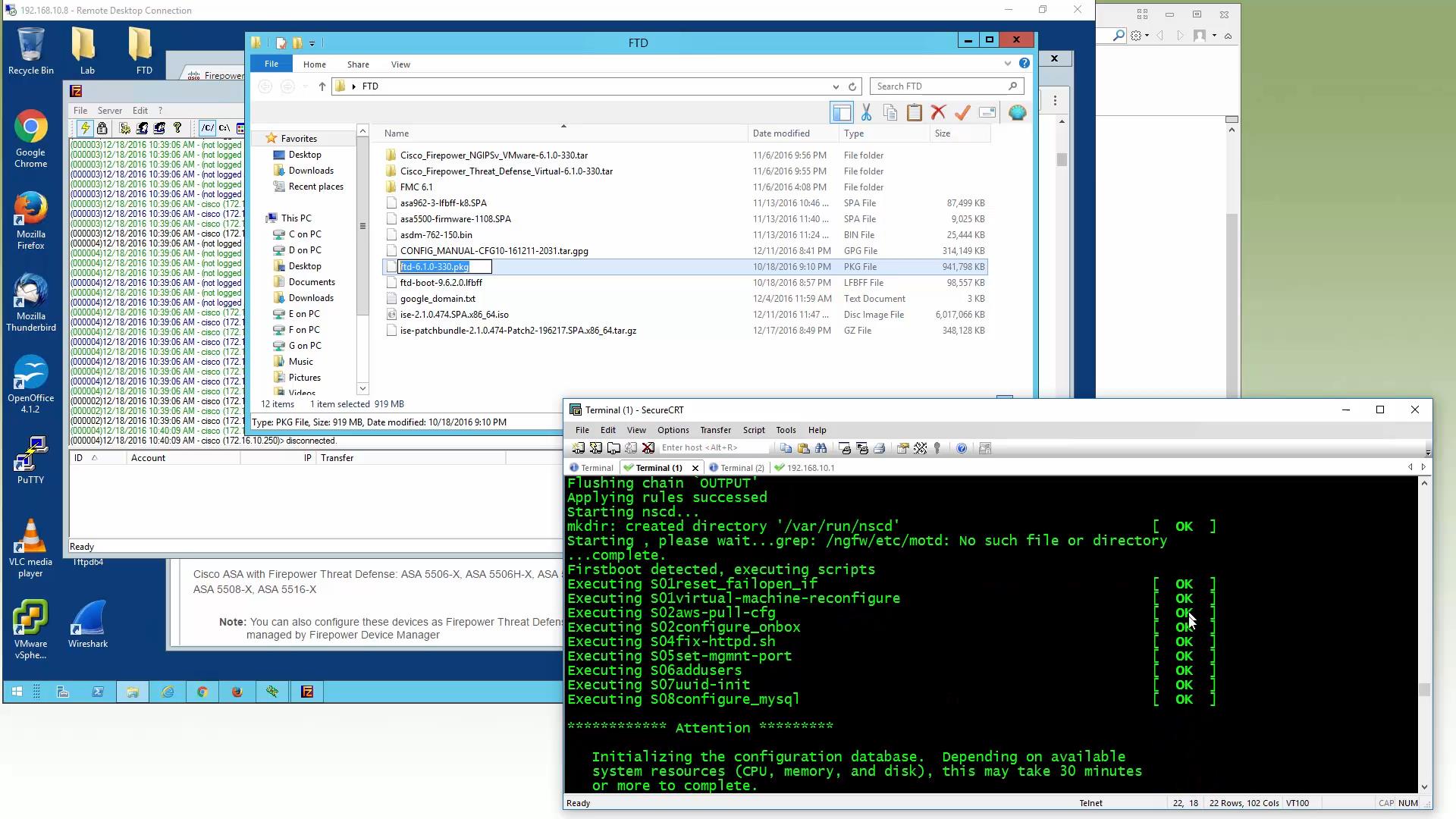Click the padlock lock-server icon in FileZilla Server
The width and height of the screenshot is (1456, 819).
click(102, 128)
